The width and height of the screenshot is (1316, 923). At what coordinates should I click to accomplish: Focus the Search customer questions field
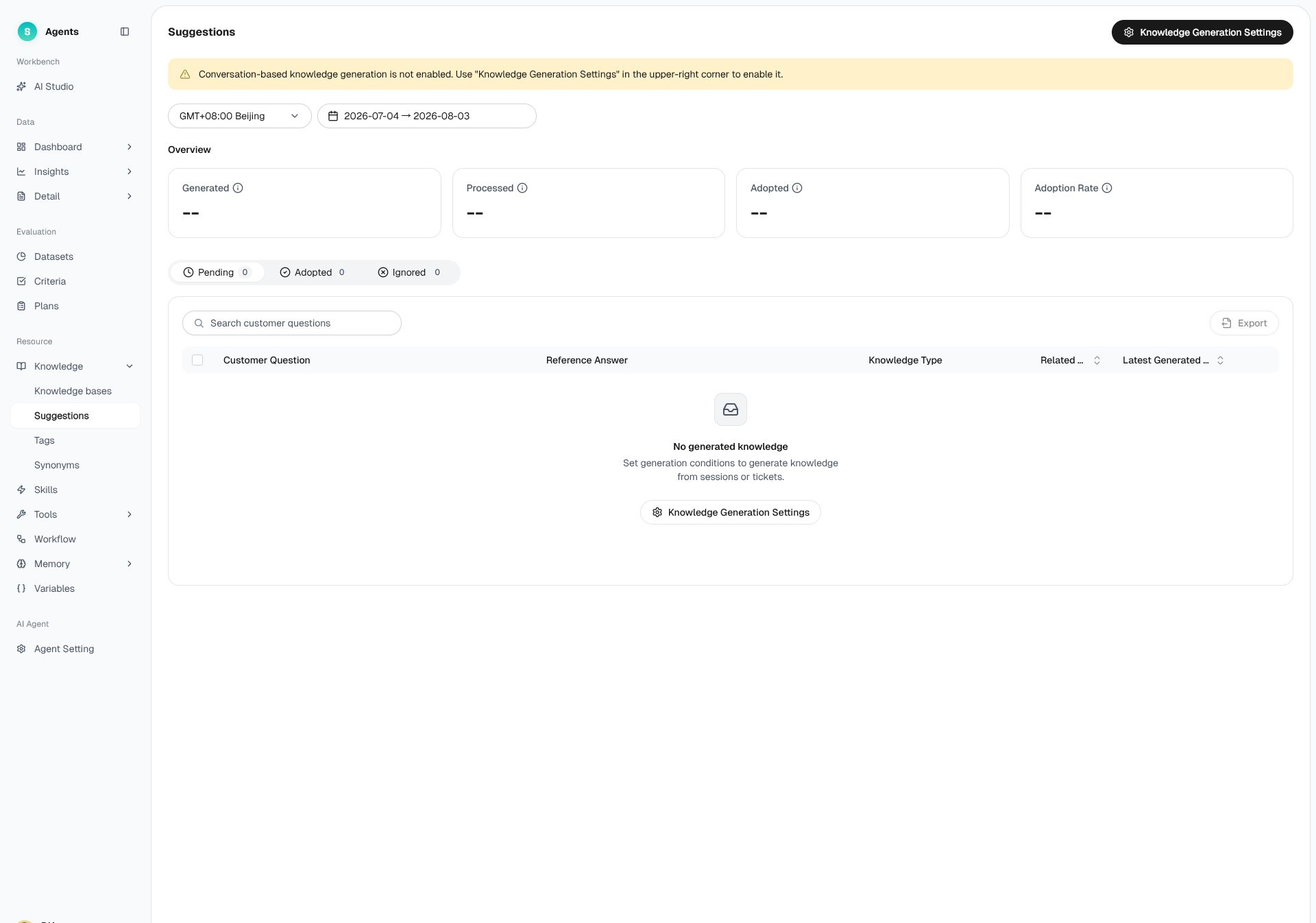[292, 323]
